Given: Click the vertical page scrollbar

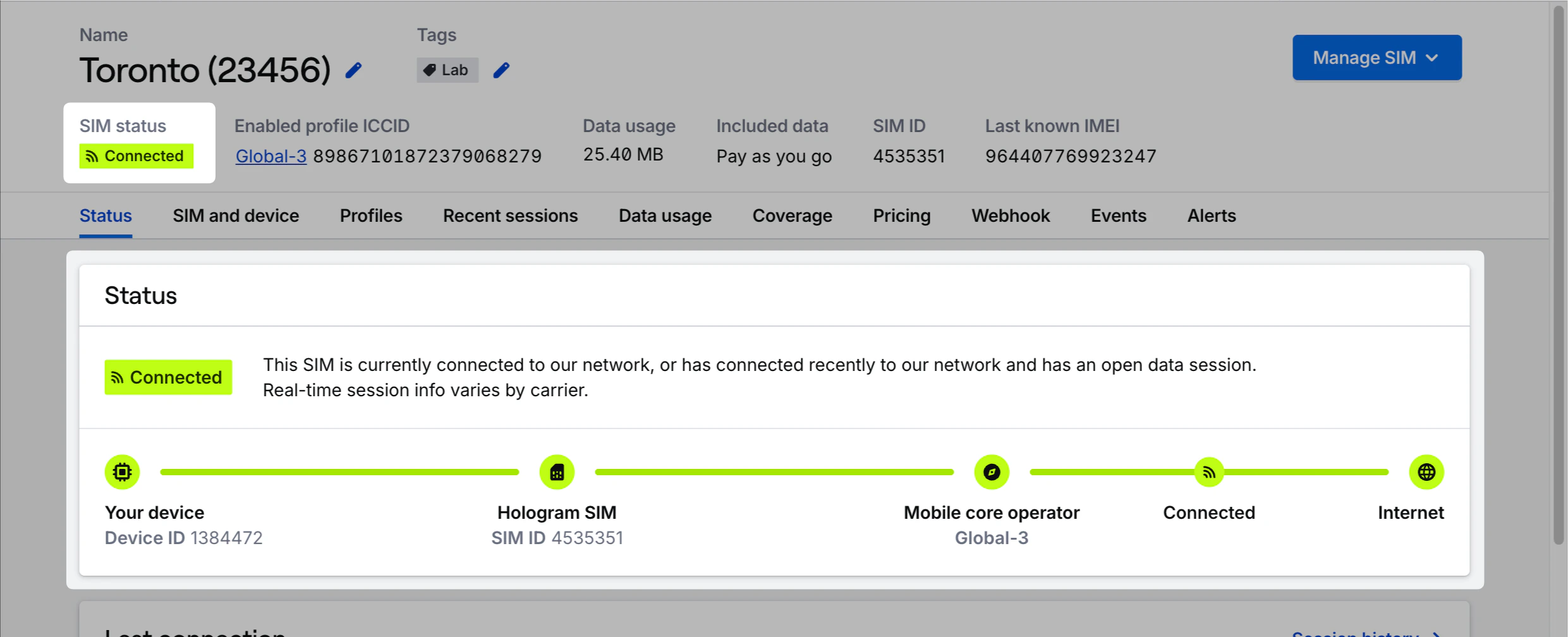Looking at the screenshot, I should 1559,275.
